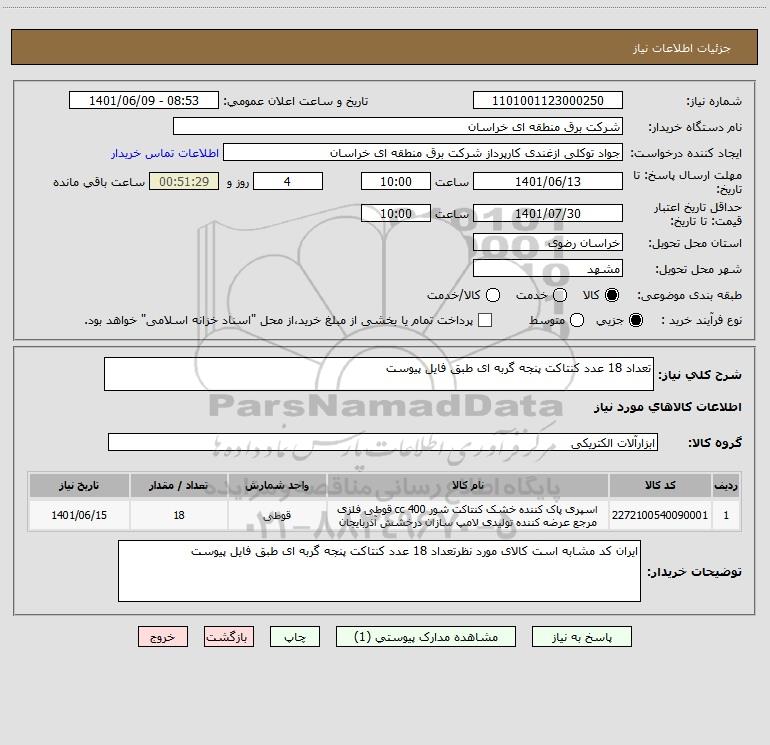Click the ردیف column header
Viewport: 770px width, 745px height.
tap(726, 485)
